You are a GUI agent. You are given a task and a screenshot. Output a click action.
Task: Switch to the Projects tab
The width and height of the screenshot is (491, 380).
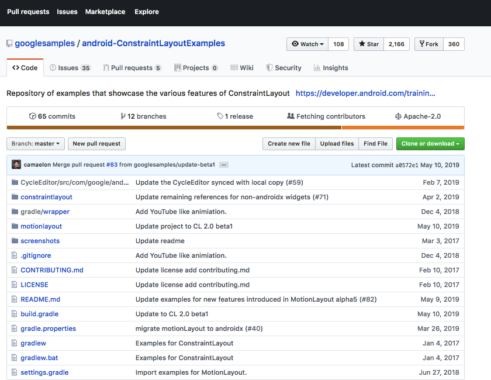(x=196, y=68)
